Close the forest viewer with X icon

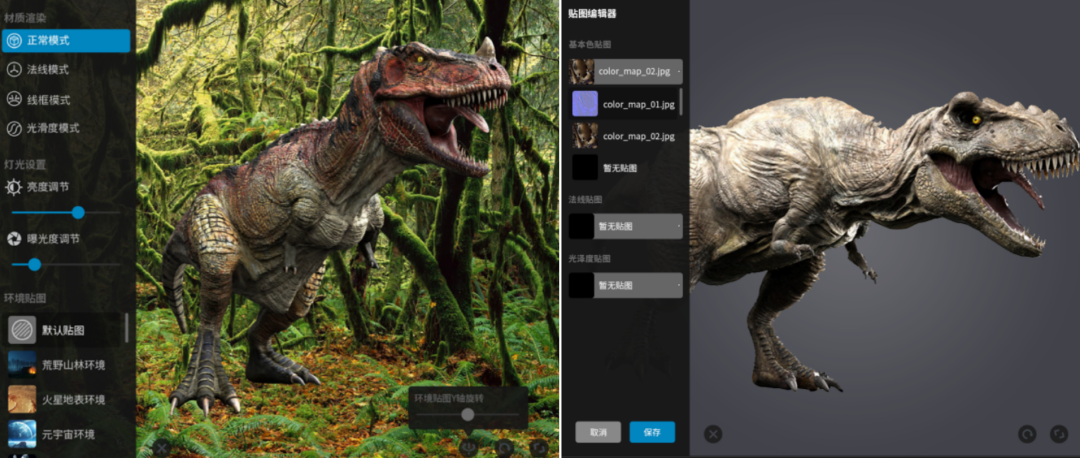click(161, 448)
